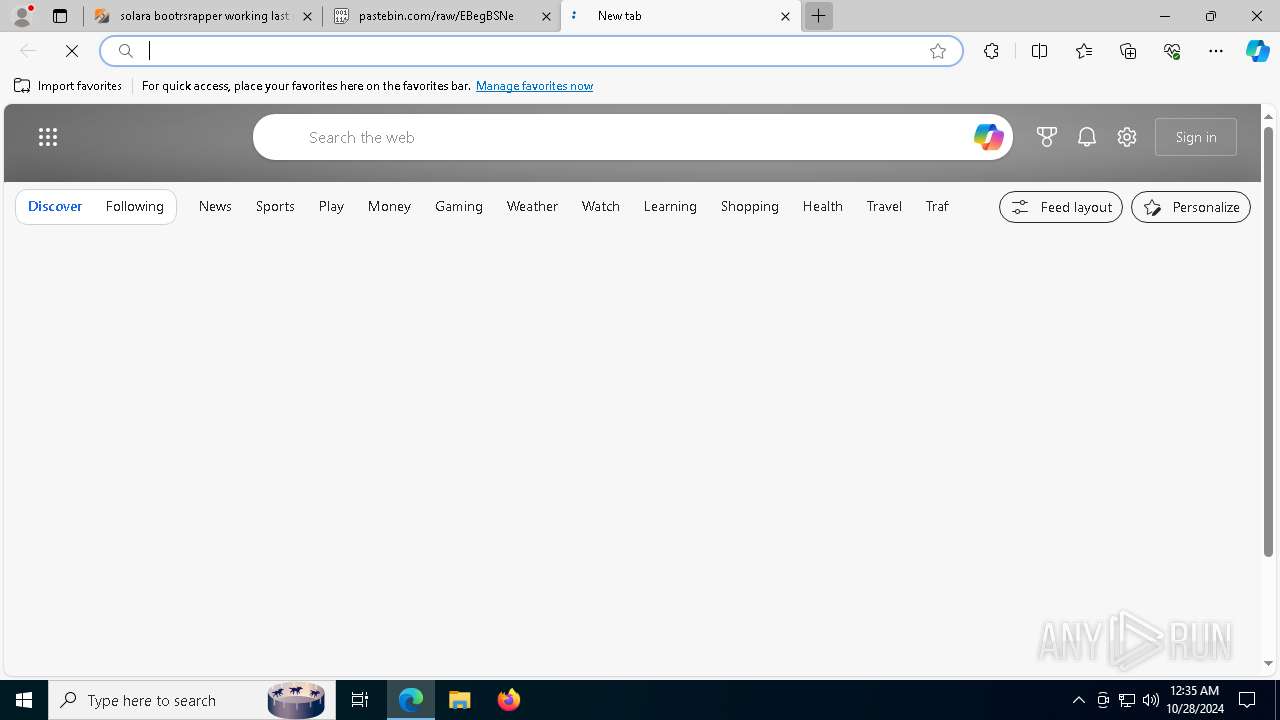Screen dimensions: 1280x720
Task: Open the Action Center notifications icon
Action: [x=1247, y=700]
